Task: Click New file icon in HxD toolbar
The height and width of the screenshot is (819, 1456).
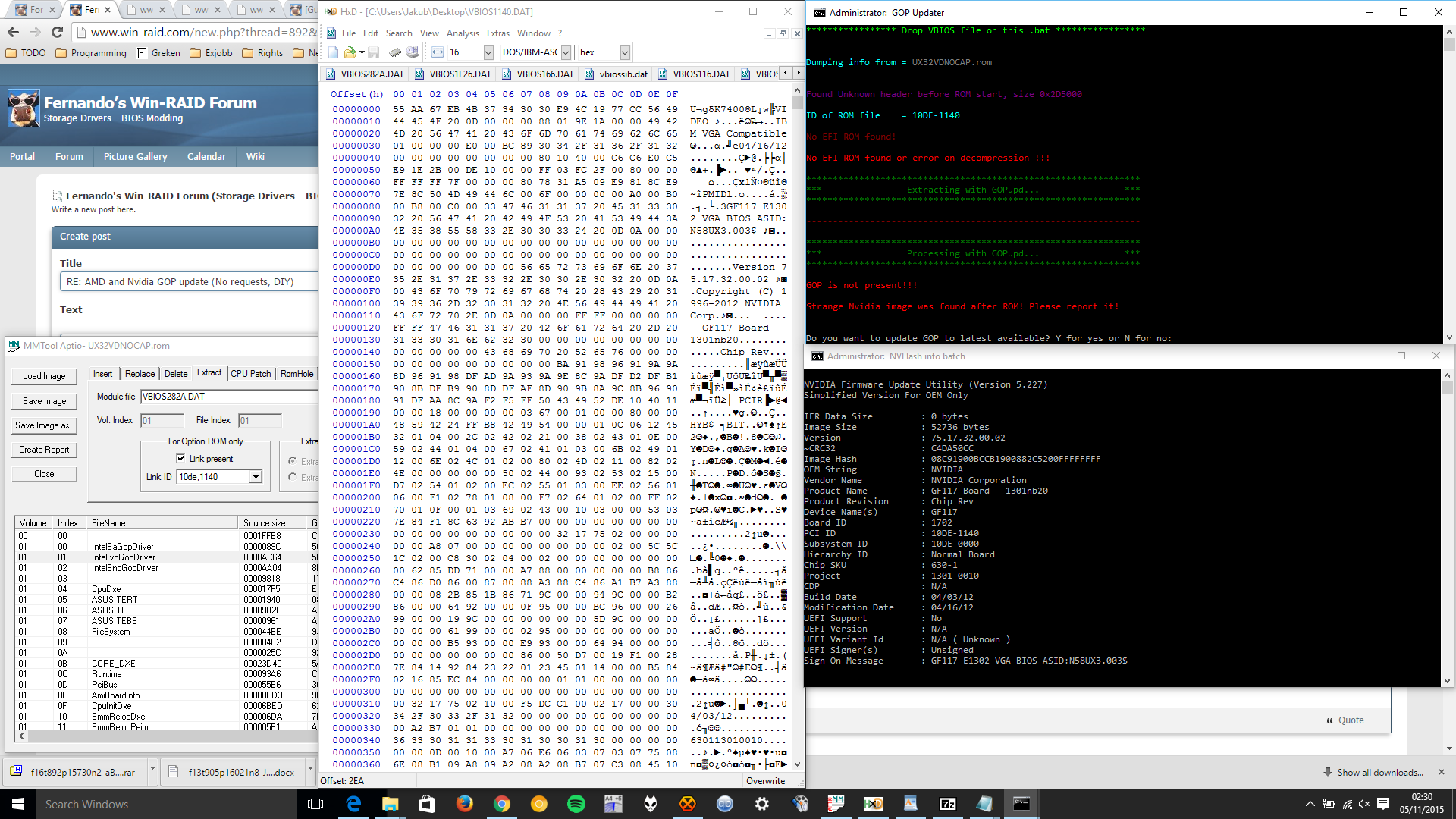Action: [x=333, y=52]
